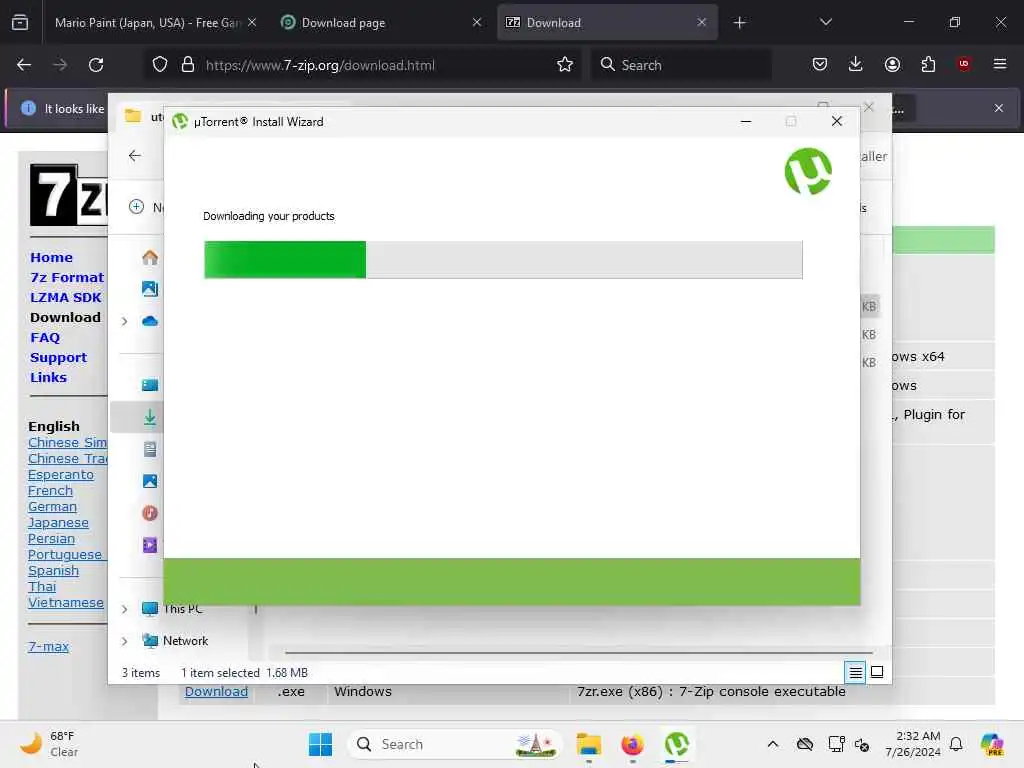The height and width of the screenshot is (768, 1024).
Task: Expand Network in Explorer tree
Action: [124, 641]
